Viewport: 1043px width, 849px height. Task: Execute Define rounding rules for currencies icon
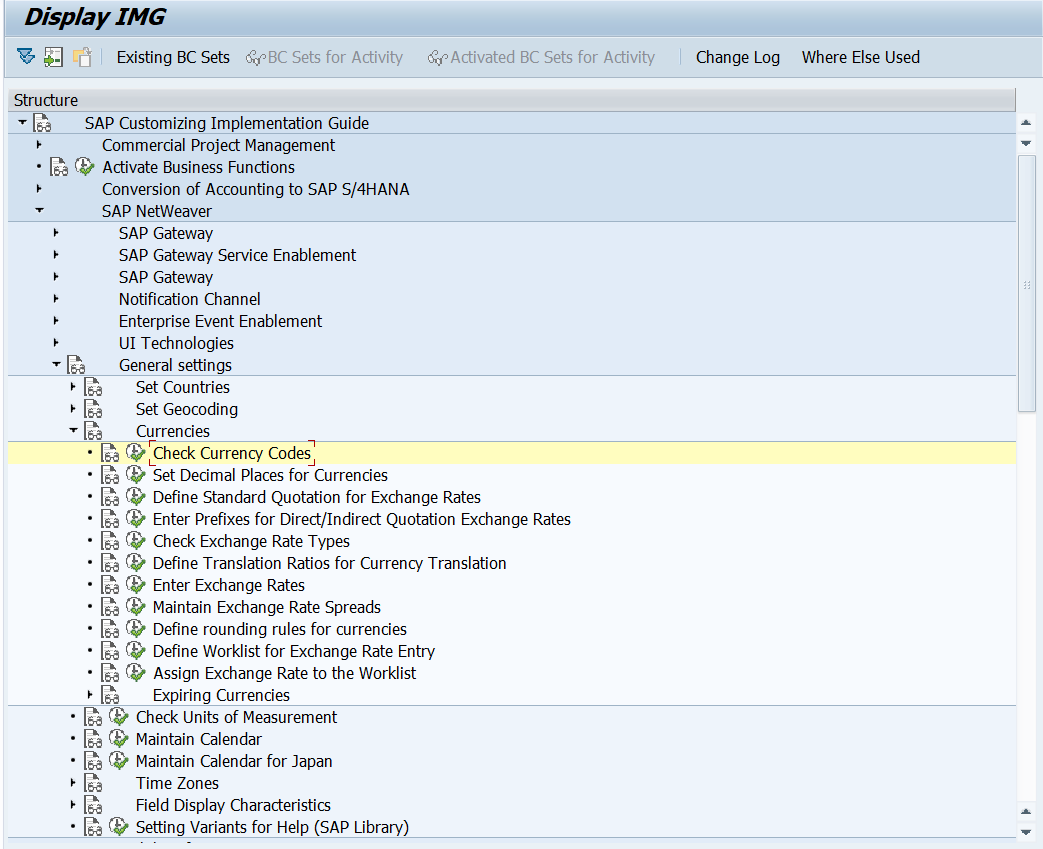(136, 628)
